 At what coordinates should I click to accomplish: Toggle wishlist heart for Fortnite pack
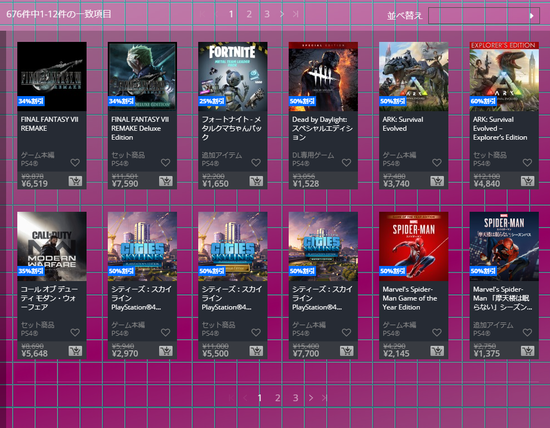256,162
